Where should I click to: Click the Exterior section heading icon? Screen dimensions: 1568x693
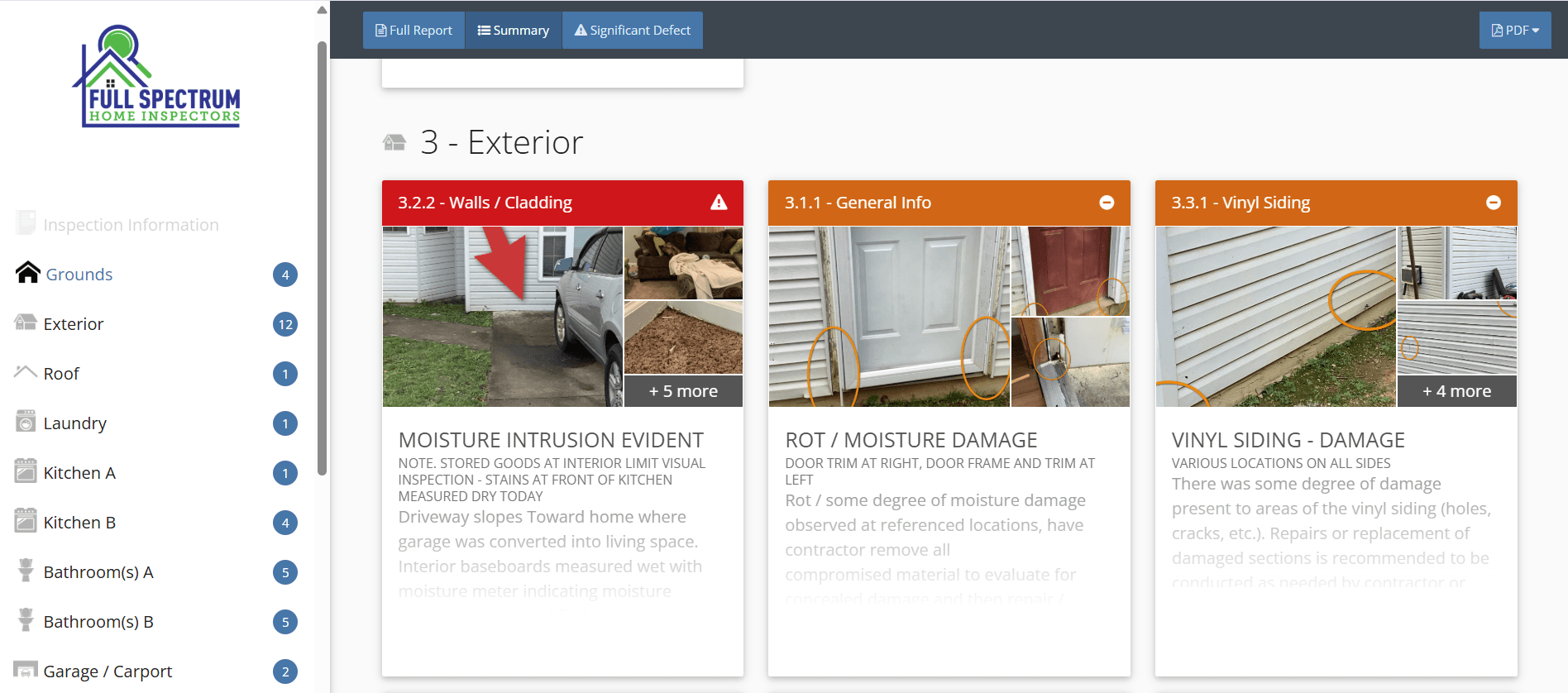[x=394, y=142]
